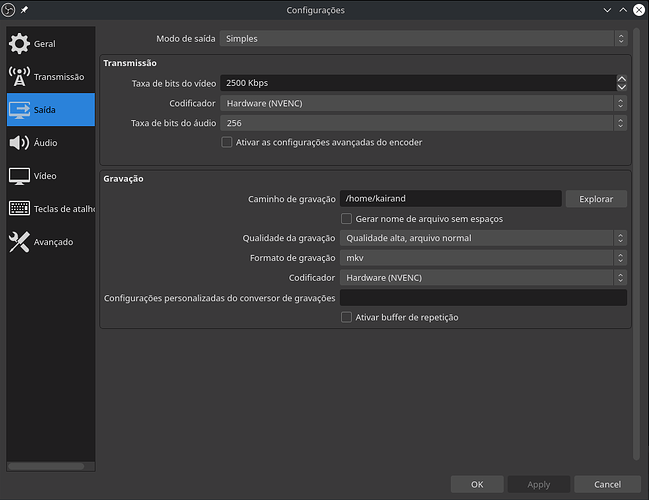Open the Formato de gravação dropdown
The height and width of the screenshot is (500, 649).
pyautogui.click(x=483, y=258)
